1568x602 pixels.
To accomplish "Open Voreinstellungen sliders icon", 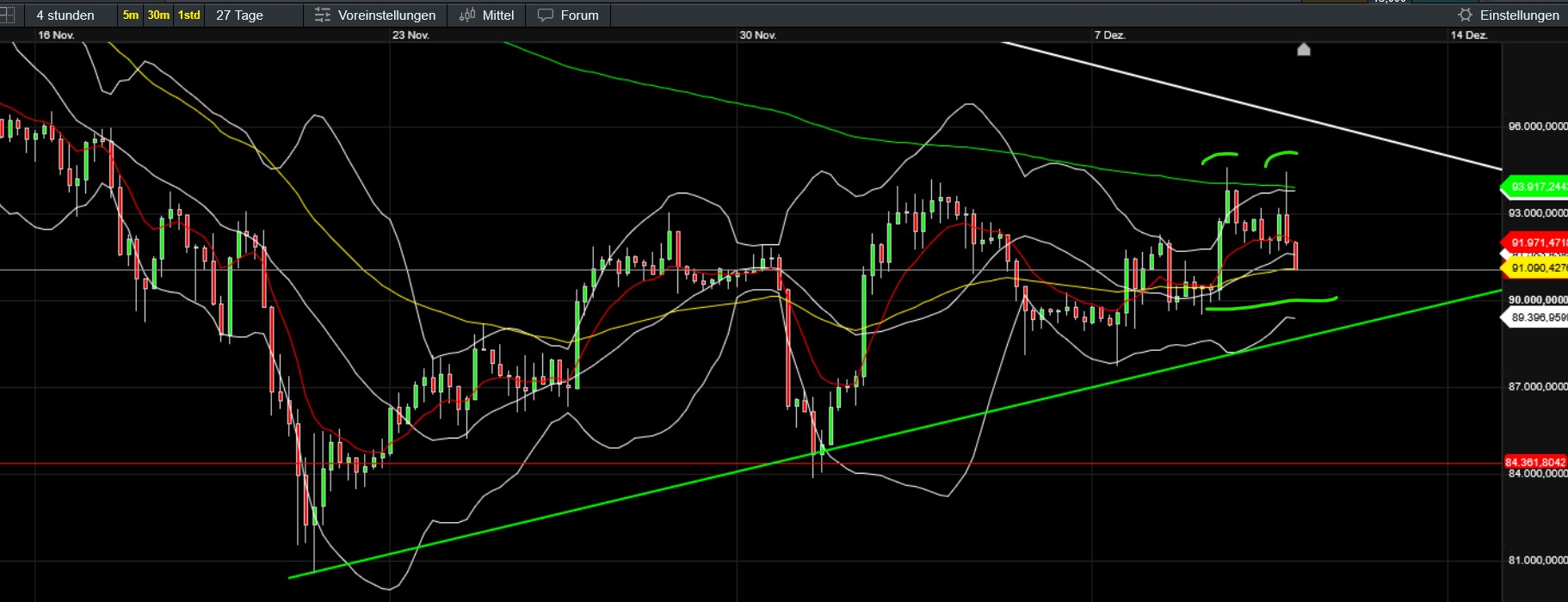I will 323,15.
